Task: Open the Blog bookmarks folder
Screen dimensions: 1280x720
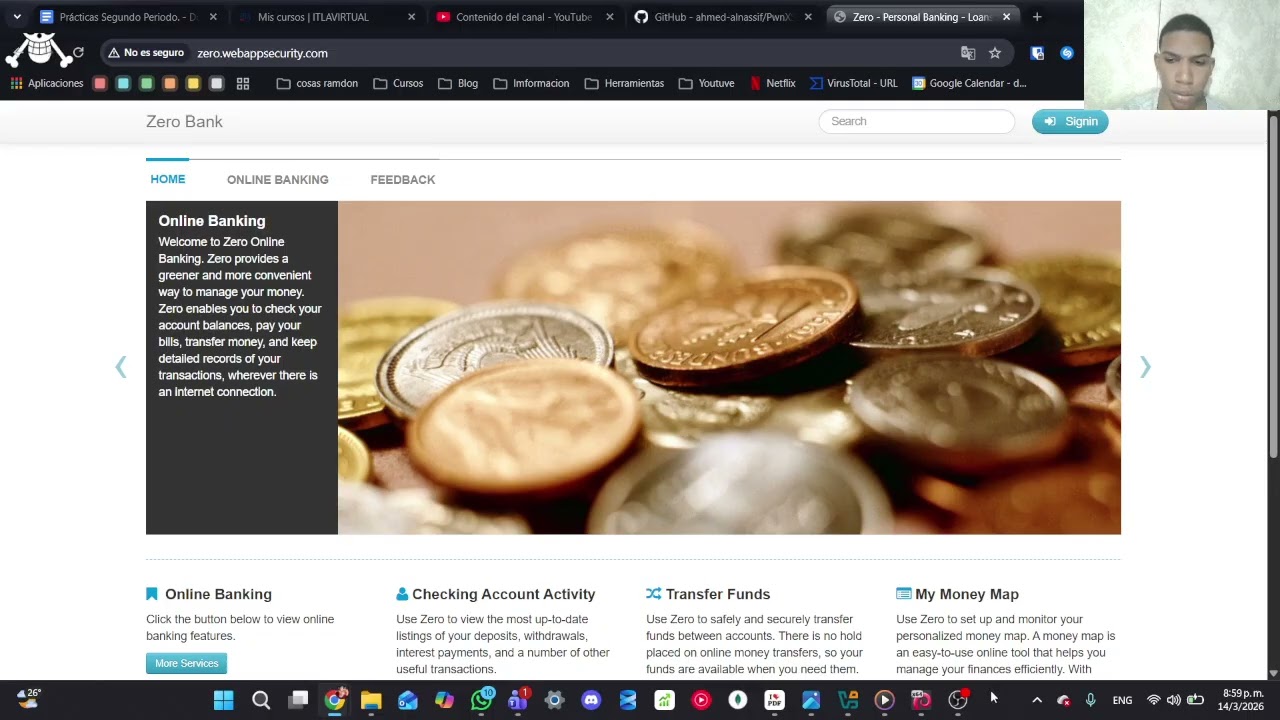Action: [458, 83]
